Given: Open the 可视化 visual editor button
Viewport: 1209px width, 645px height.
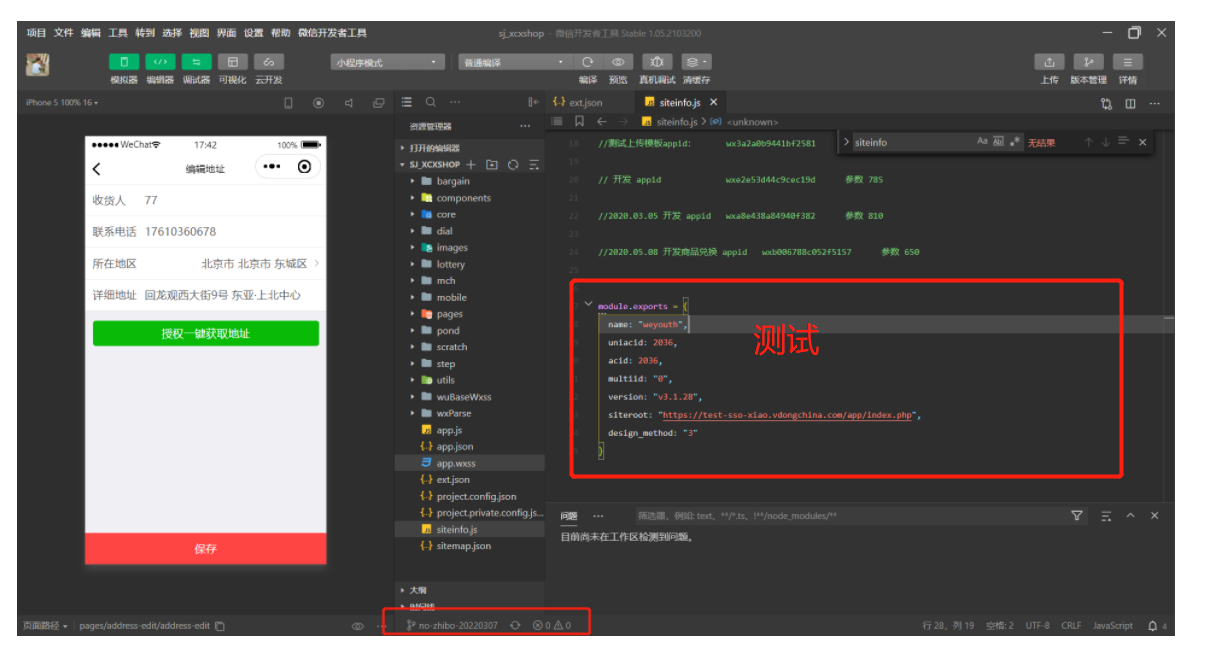Looking at the screenshot, I should (232, 62).
